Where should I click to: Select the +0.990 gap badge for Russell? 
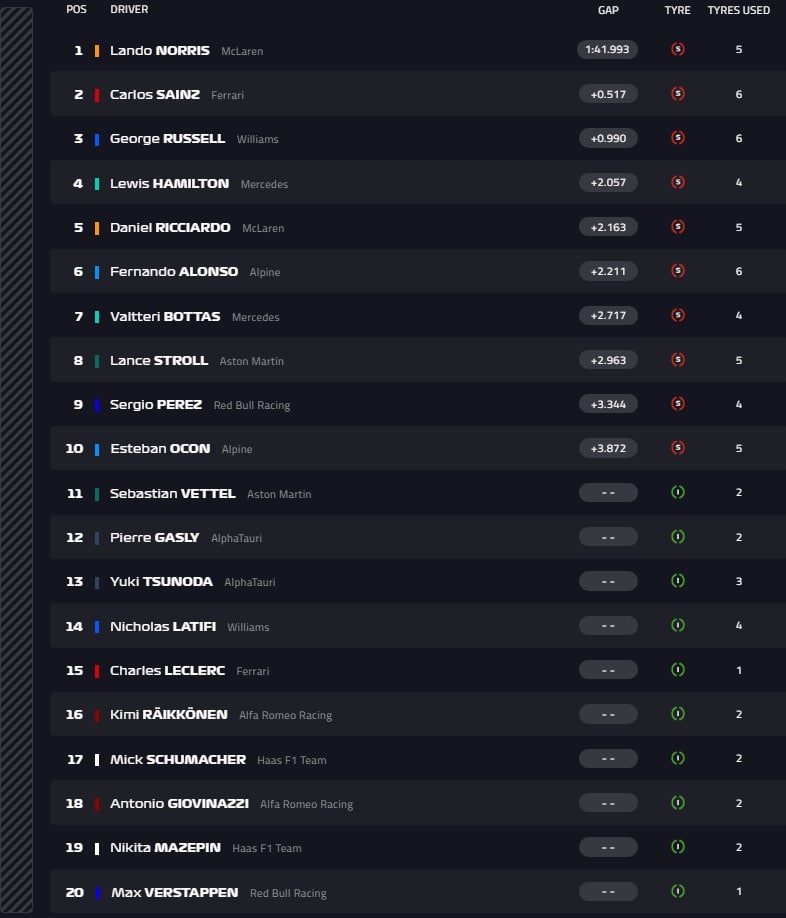608,138
